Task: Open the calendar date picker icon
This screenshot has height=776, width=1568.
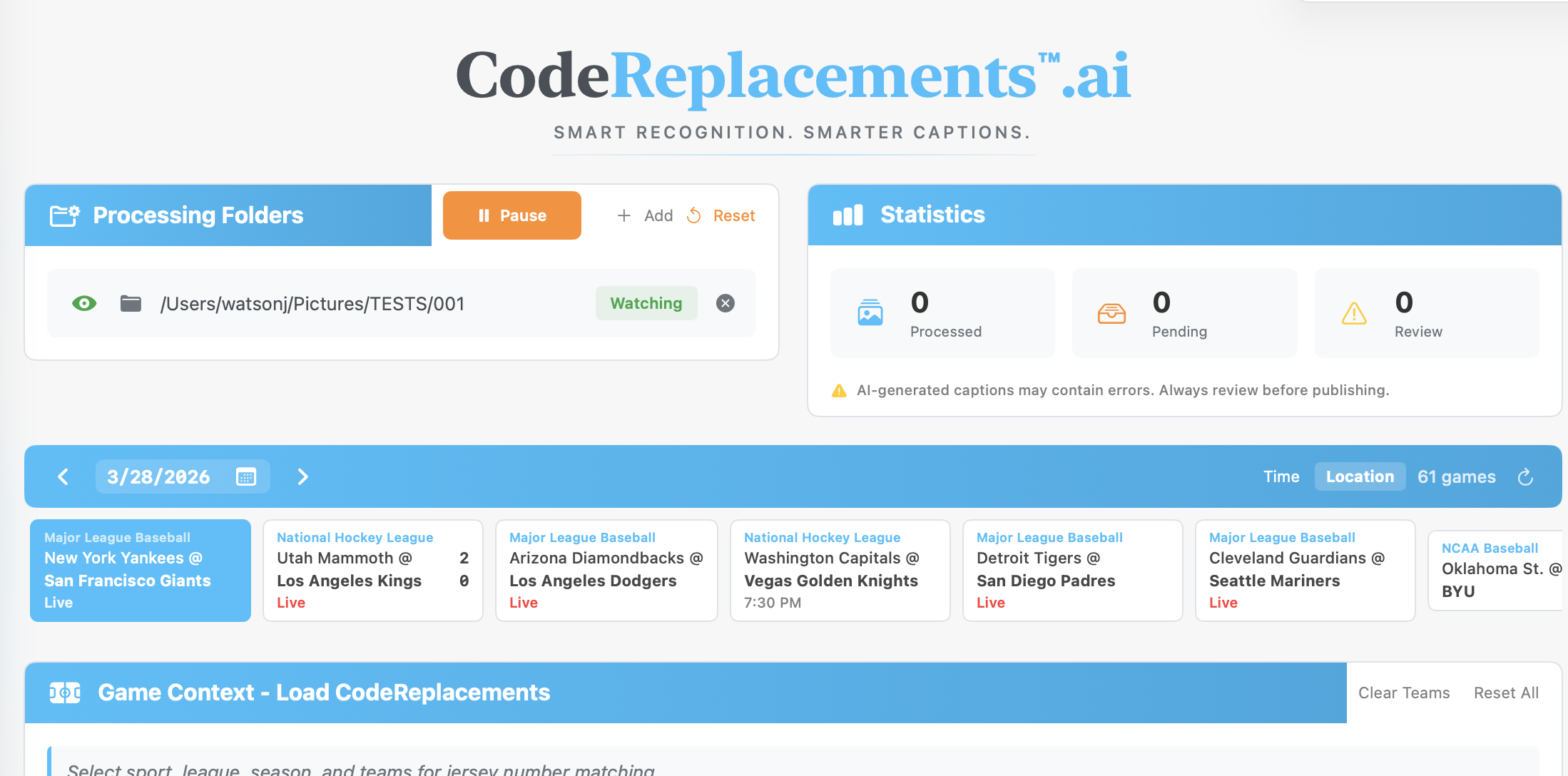Action: (x=246, y=476)
